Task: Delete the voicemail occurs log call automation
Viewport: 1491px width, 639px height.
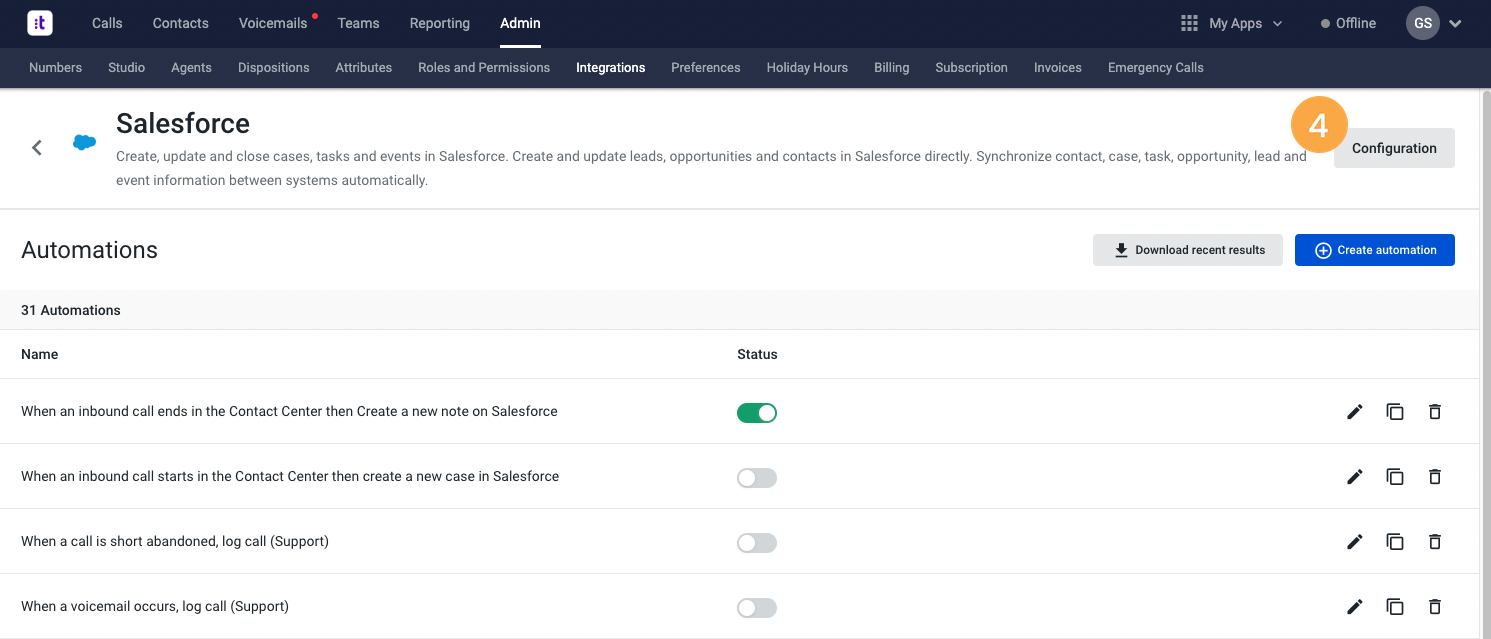Action: [x=1435, y=607]
